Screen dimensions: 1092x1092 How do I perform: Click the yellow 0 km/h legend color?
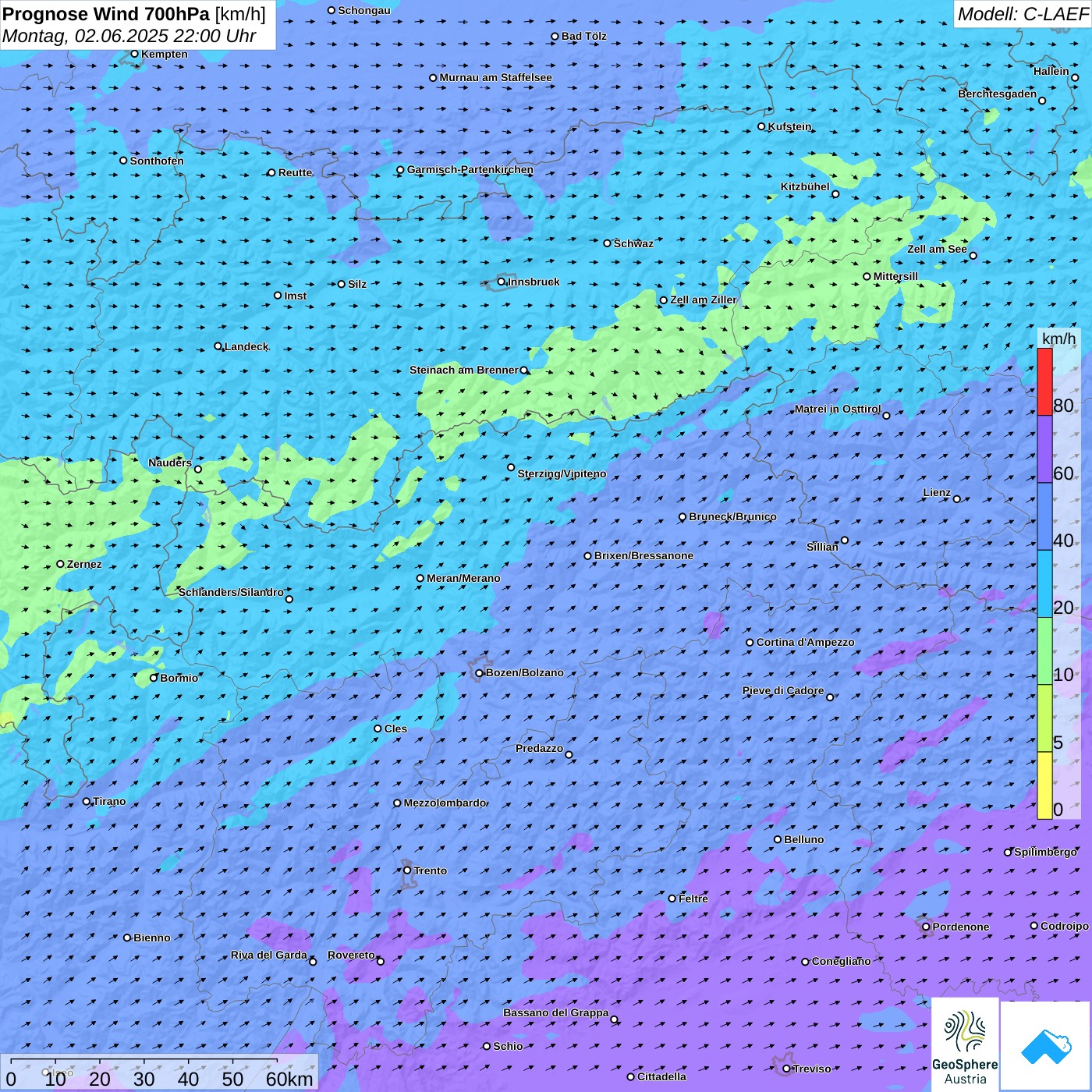[1044, 785]
